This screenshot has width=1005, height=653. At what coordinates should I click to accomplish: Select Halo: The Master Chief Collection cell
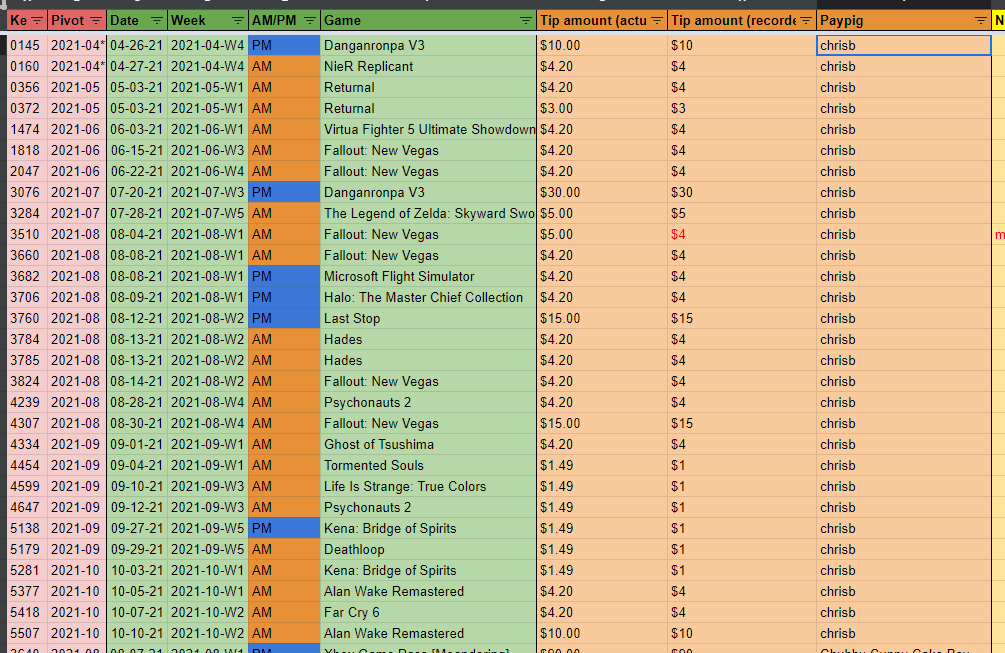[x=428, y=297]
